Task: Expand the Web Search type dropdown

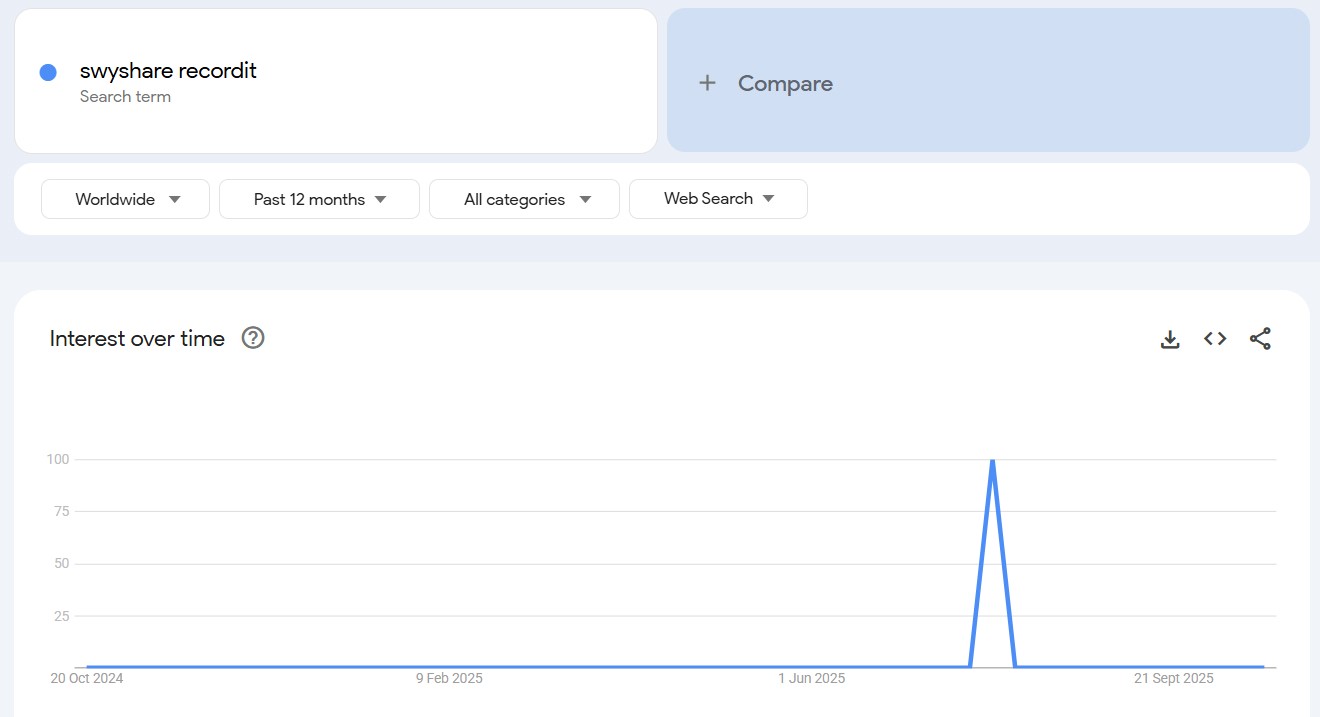Action: click(718, 199)
